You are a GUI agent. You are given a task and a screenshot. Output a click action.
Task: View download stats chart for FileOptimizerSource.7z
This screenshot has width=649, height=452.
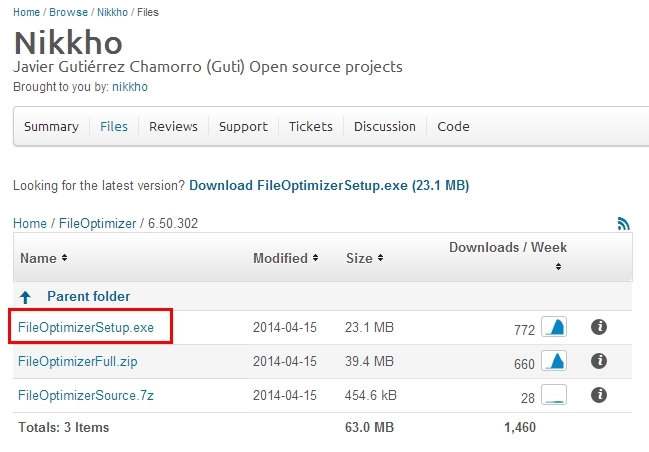[554, 394]
